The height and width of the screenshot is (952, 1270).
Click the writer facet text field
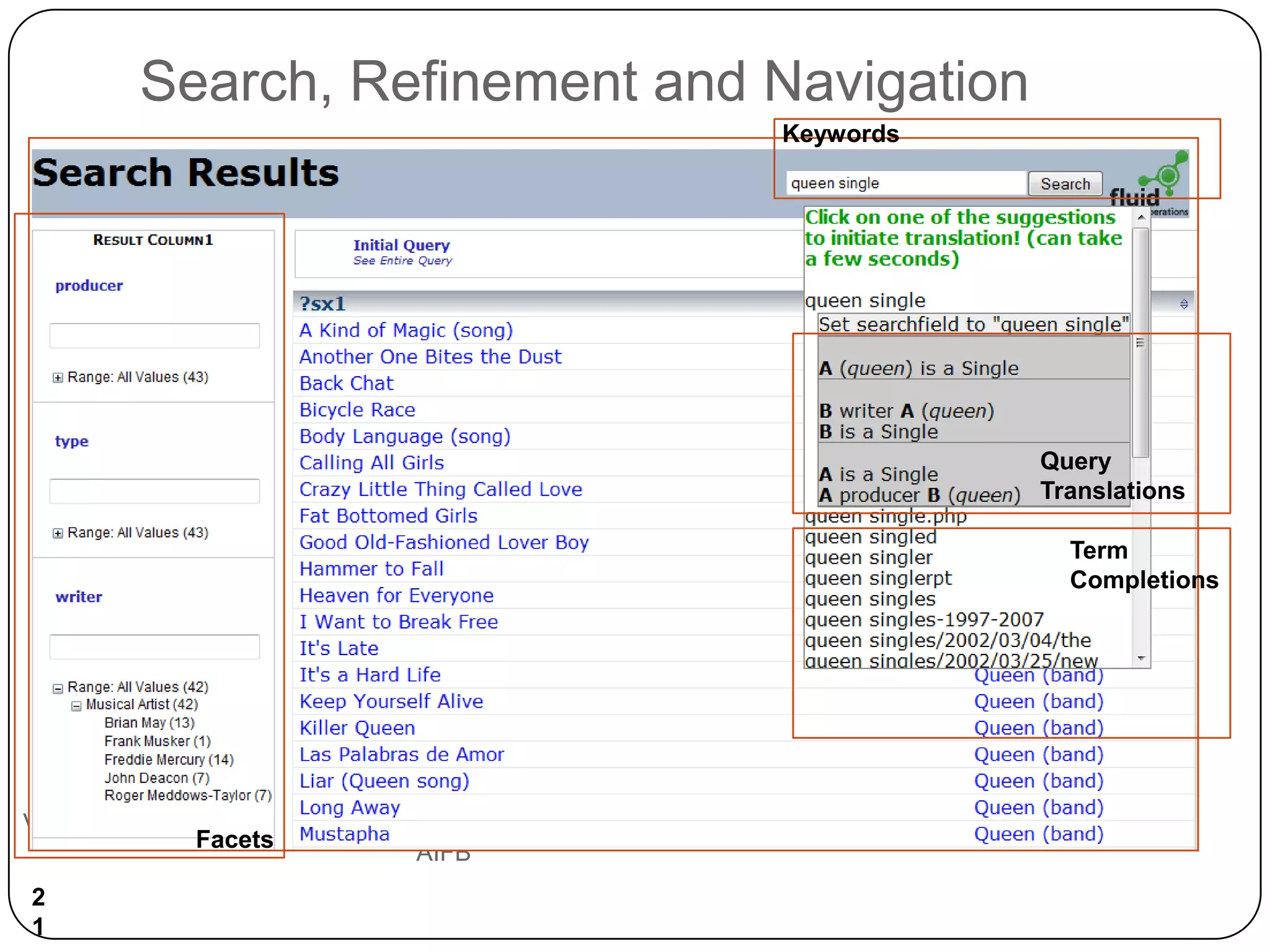154,646
